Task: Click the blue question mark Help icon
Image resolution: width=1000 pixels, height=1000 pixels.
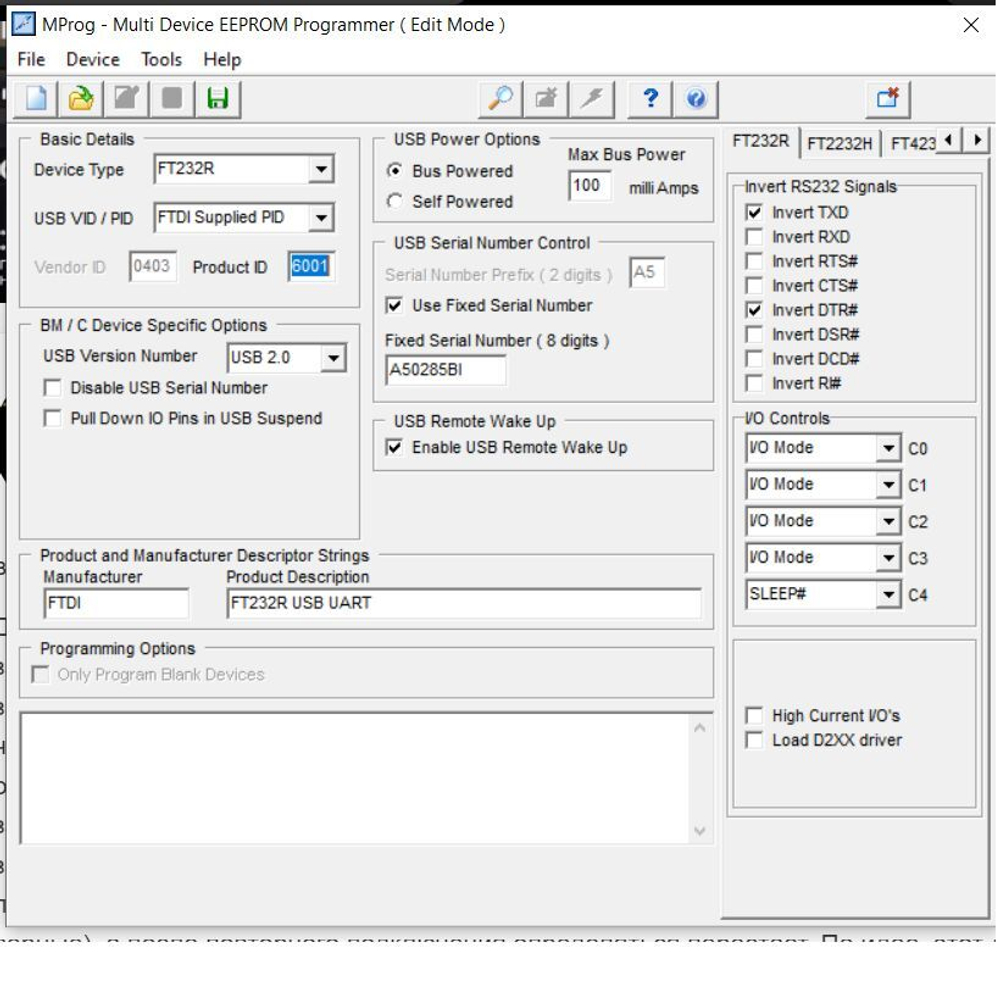Action: point(650,99)
